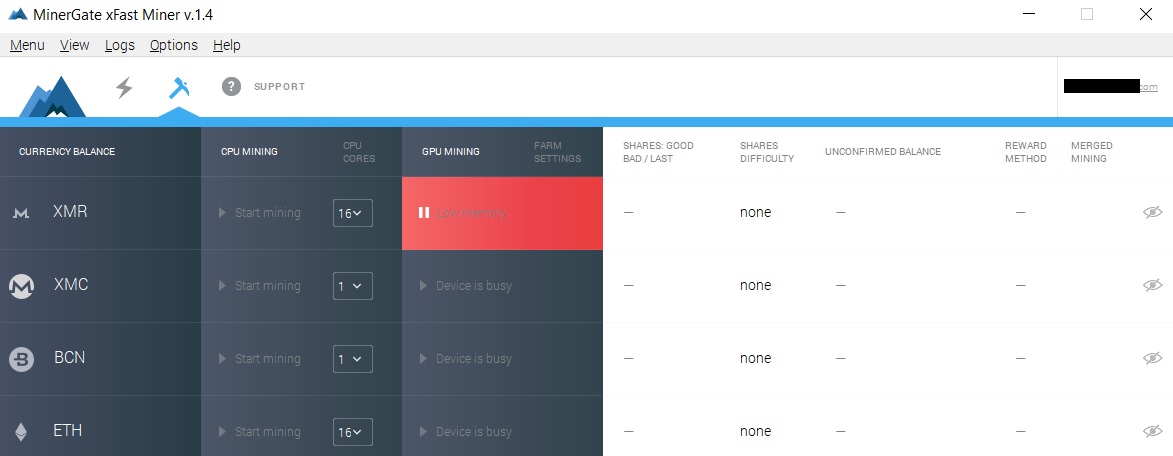This screenshot has height=456, width=1173.
Task: Click the XMR currency icon
Action: click(x=22, y=213)
